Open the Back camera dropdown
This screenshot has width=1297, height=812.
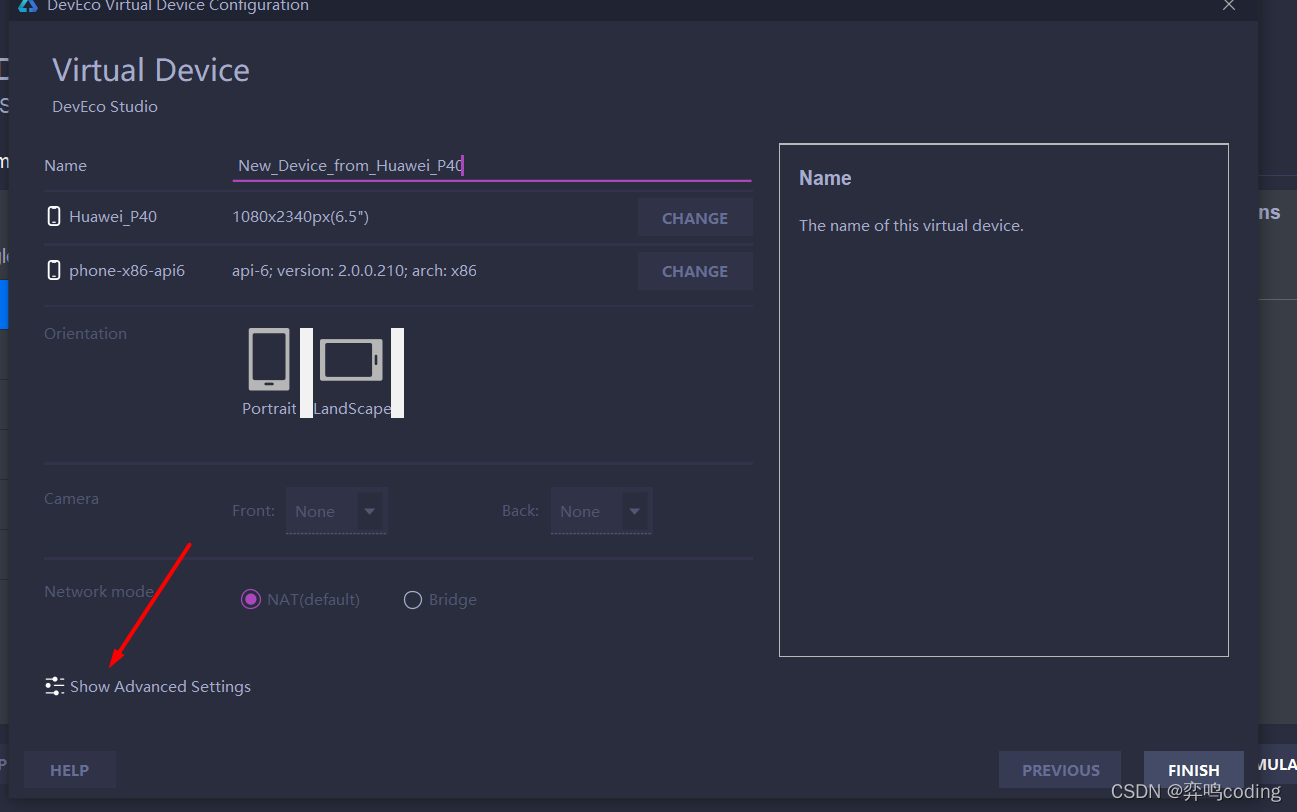[x=602, y=511]
